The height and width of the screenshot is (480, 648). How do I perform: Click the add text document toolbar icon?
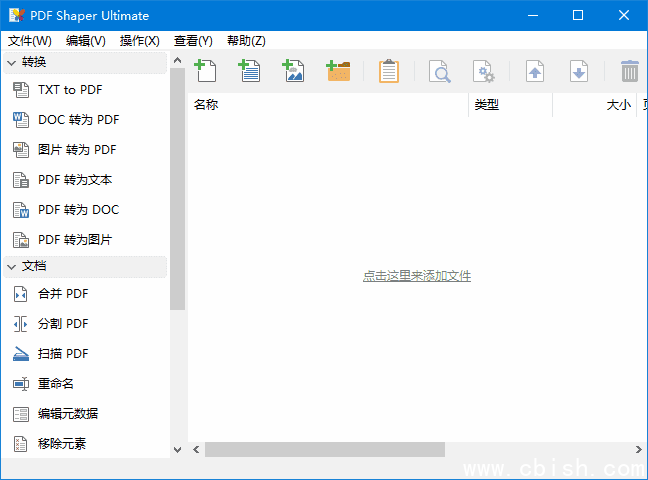(x=249, y=70)
